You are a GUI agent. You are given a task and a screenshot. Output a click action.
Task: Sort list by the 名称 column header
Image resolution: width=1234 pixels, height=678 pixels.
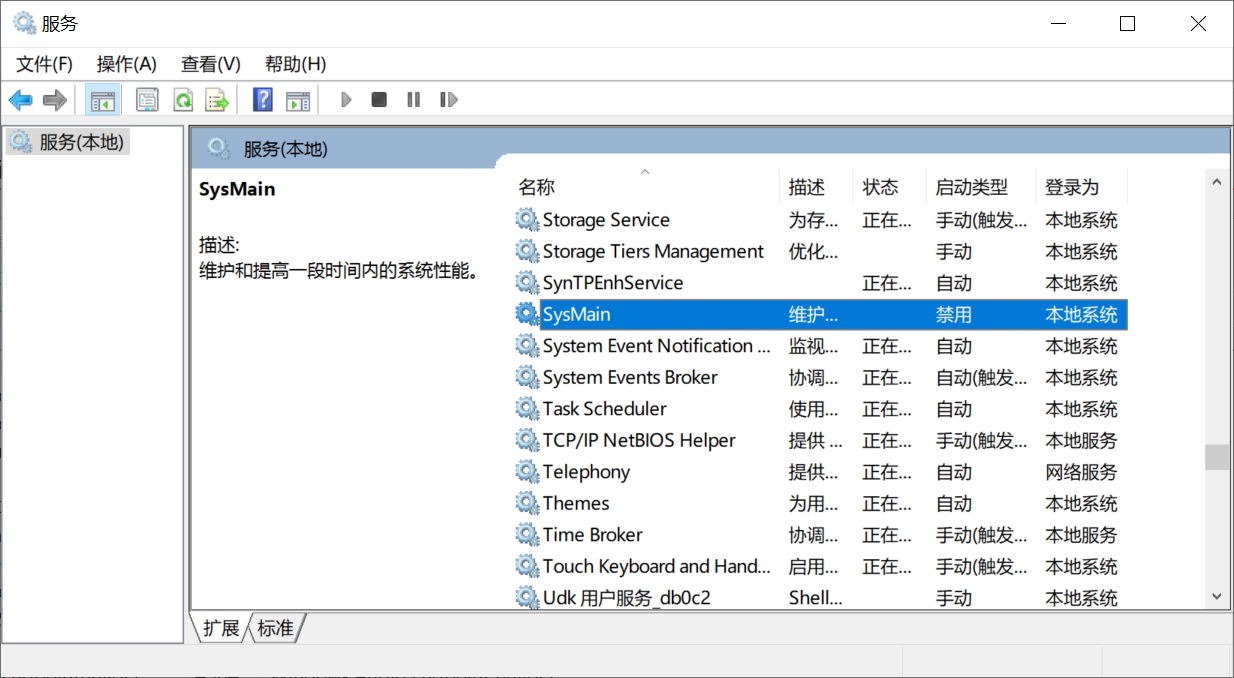536,187
